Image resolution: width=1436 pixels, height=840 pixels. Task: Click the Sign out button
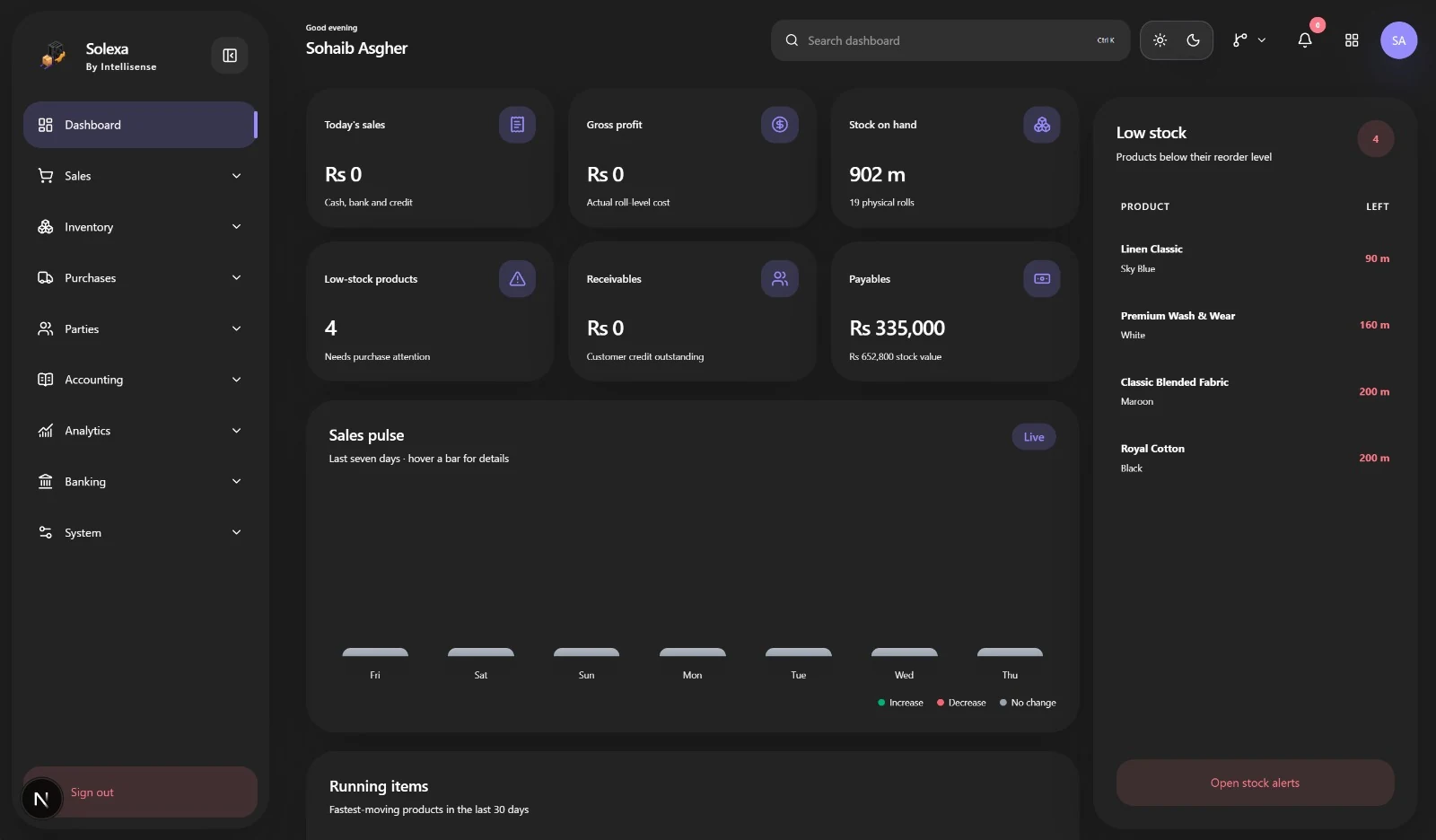point(140,792)
